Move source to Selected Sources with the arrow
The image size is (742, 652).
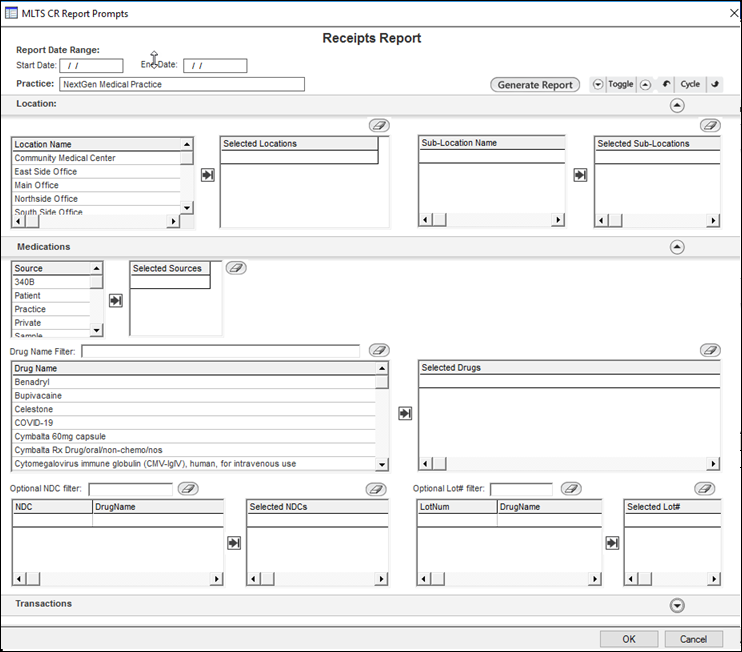[116, 300]
